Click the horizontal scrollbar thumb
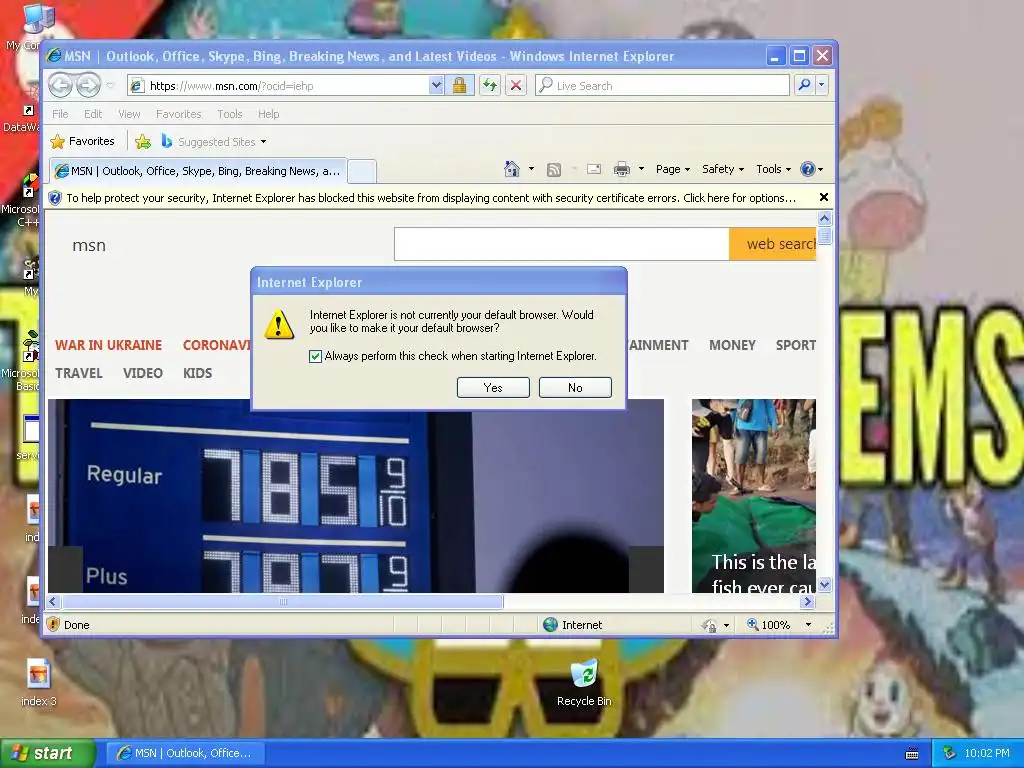This screenshot has height=768, width=1024. coord(283,601)
